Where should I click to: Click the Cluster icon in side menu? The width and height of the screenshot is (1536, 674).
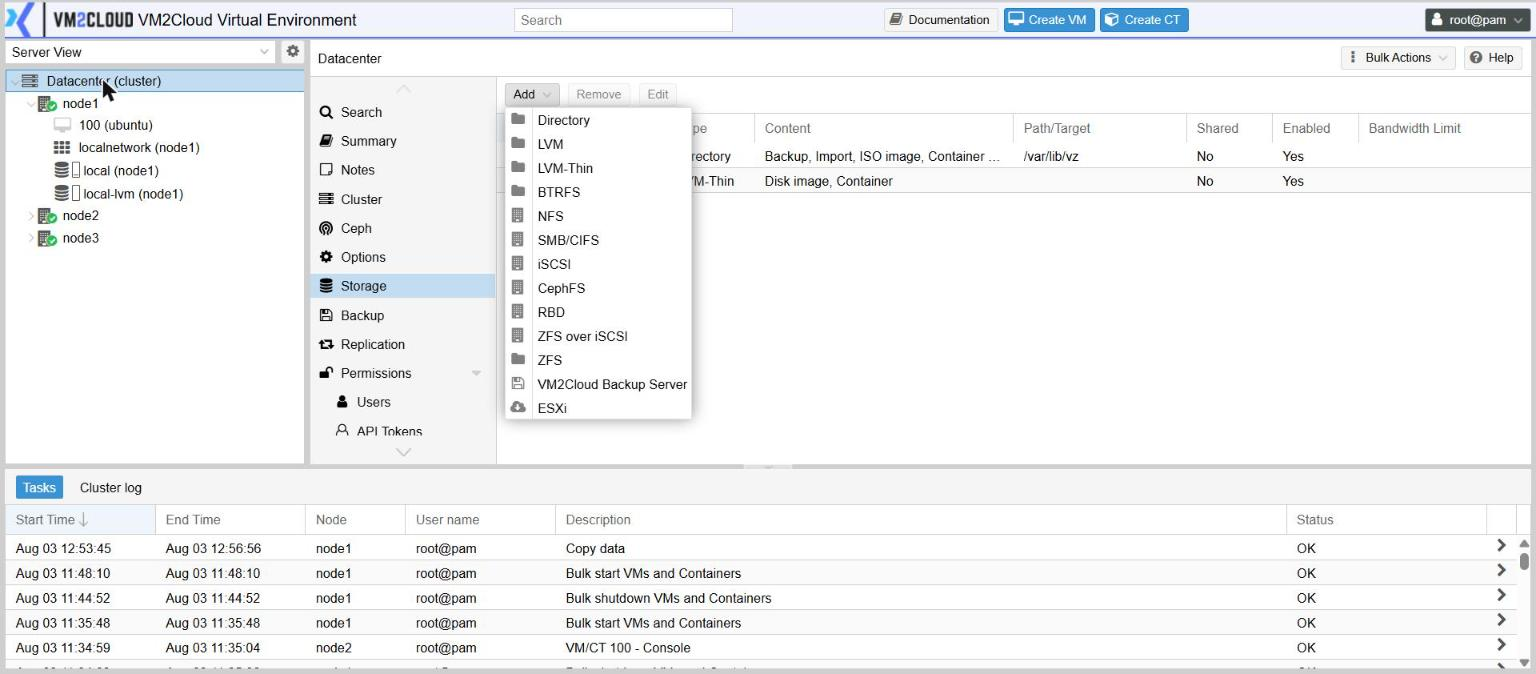pos(326,199)
